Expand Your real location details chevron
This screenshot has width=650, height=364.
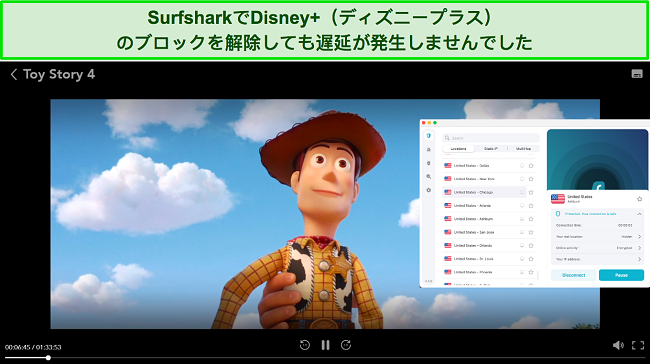pyautogui.click(x=639, y=236)
